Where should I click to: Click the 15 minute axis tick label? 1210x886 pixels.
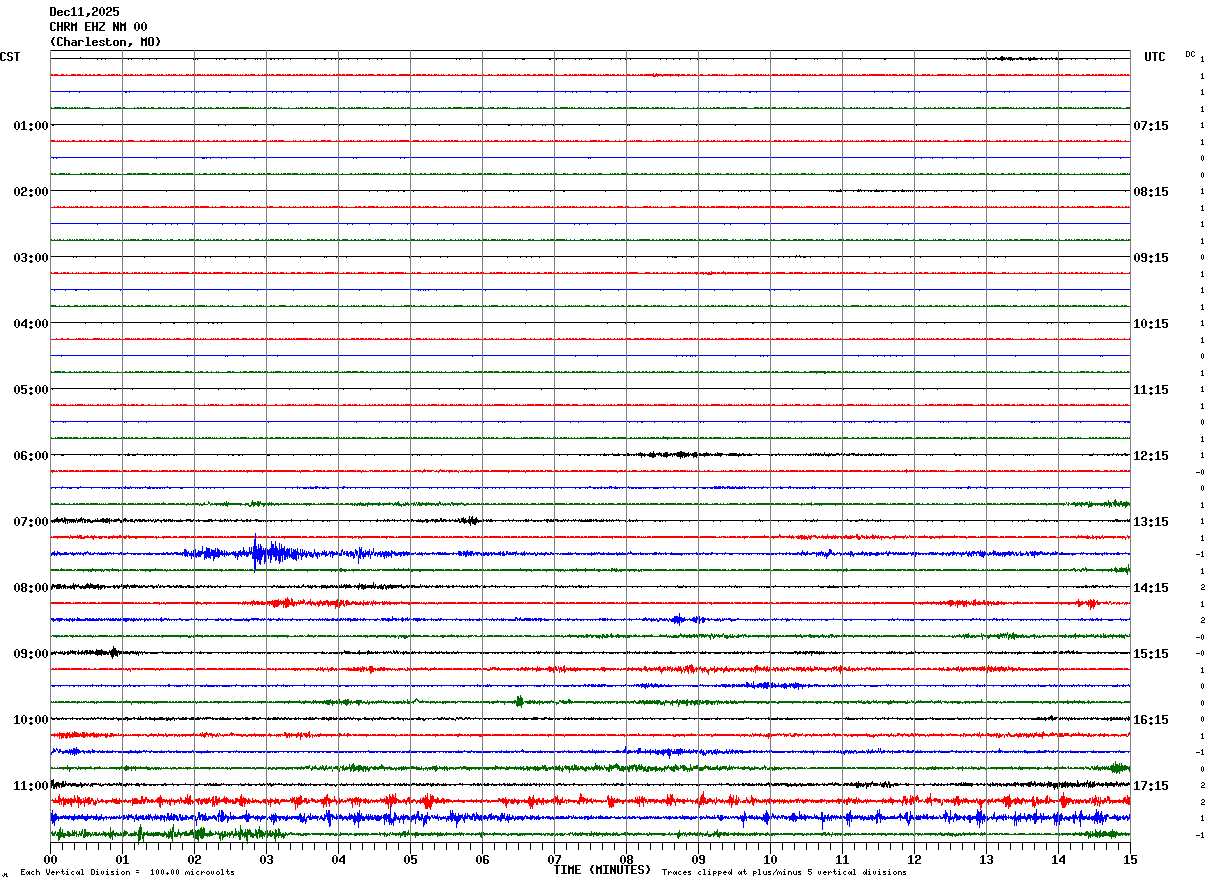pos(1130,859)
